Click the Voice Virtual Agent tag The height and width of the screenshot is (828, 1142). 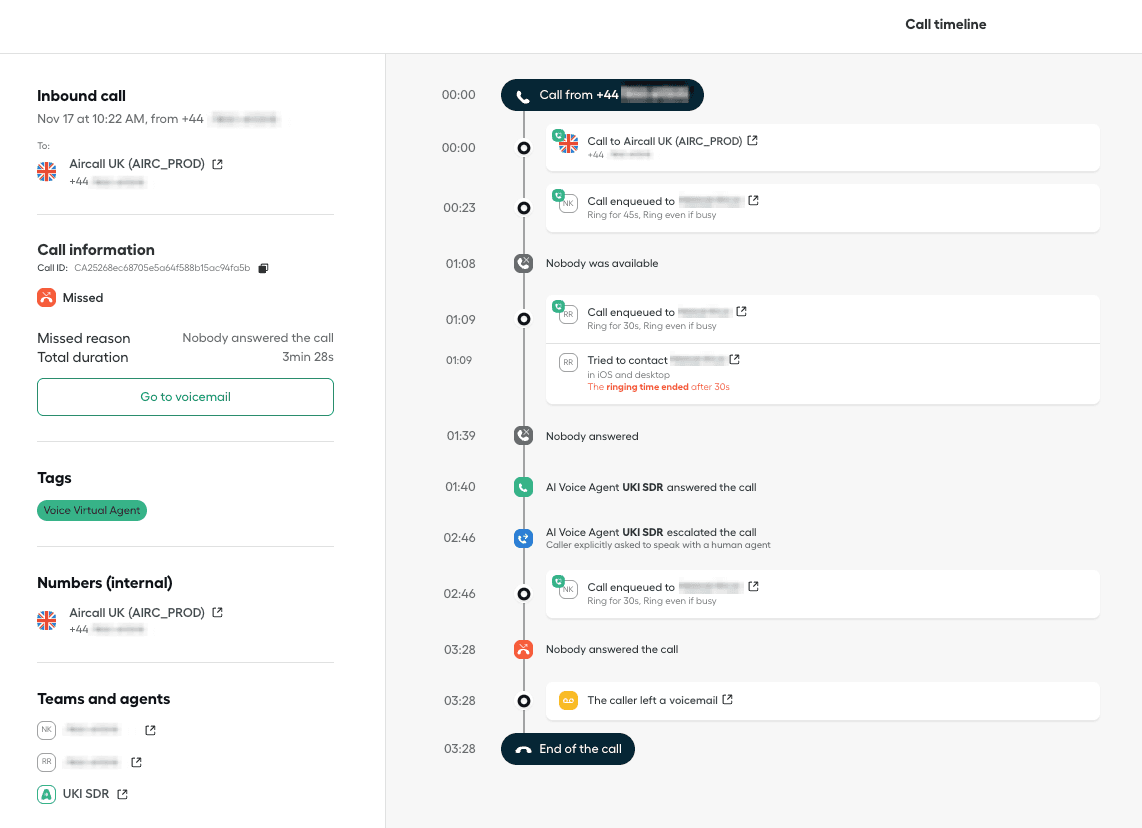point(91,510)
